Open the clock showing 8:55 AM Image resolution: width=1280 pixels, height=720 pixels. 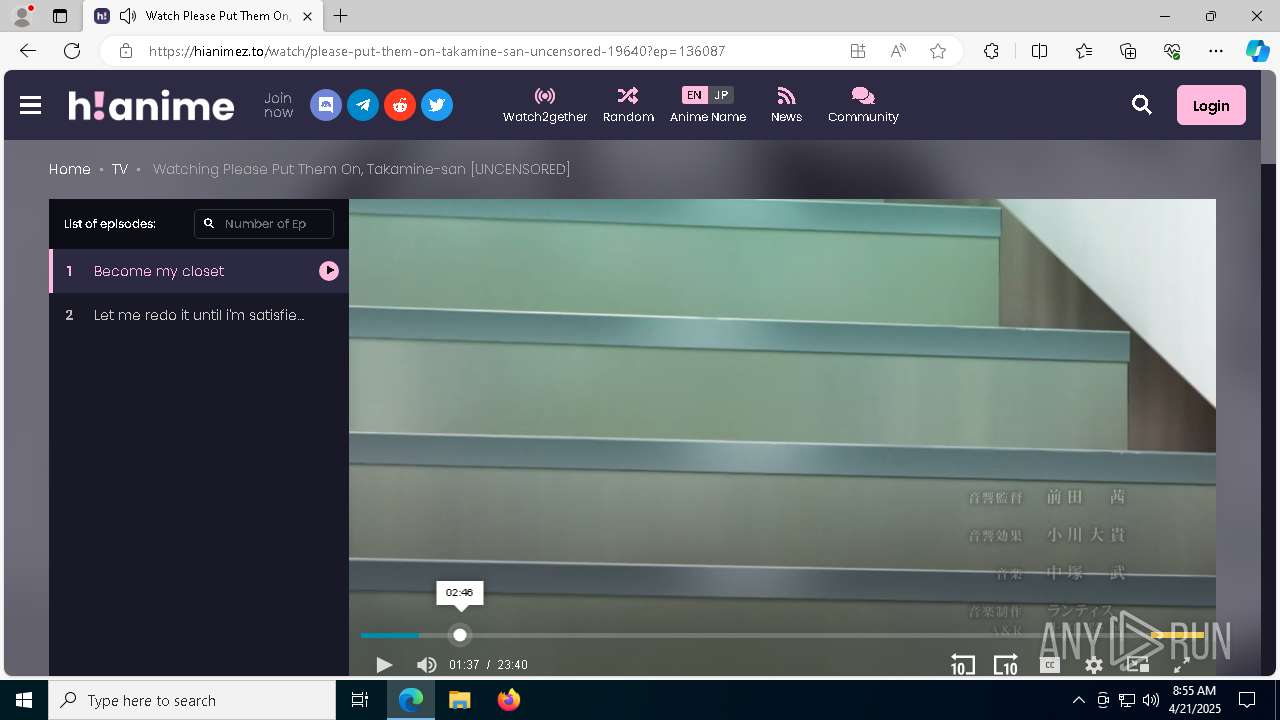tap(1194, 700)
